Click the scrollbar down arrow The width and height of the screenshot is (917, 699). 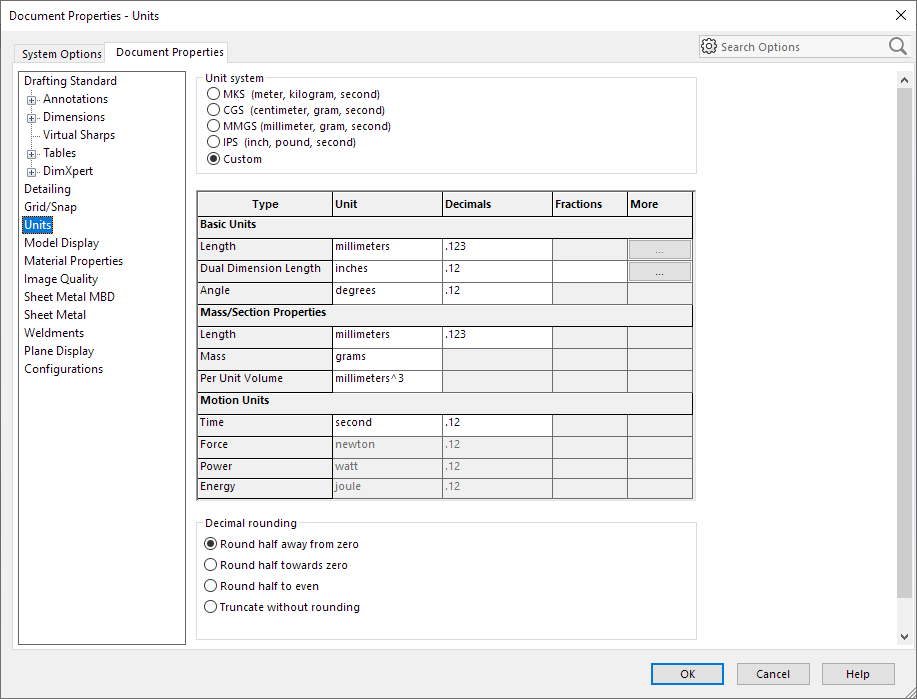904,636
